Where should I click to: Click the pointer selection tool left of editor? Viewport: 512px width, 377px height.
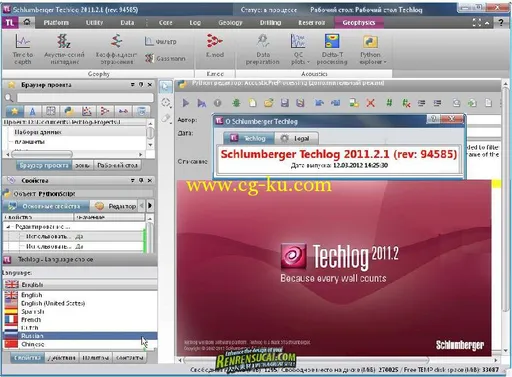pyautogui.click(x=165, y=87)
